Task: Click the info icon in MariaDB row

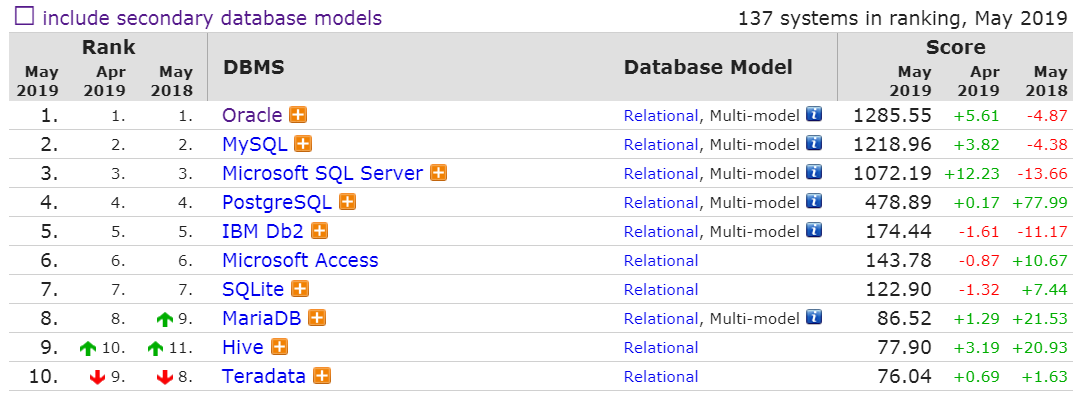Action: coord(814,317)
